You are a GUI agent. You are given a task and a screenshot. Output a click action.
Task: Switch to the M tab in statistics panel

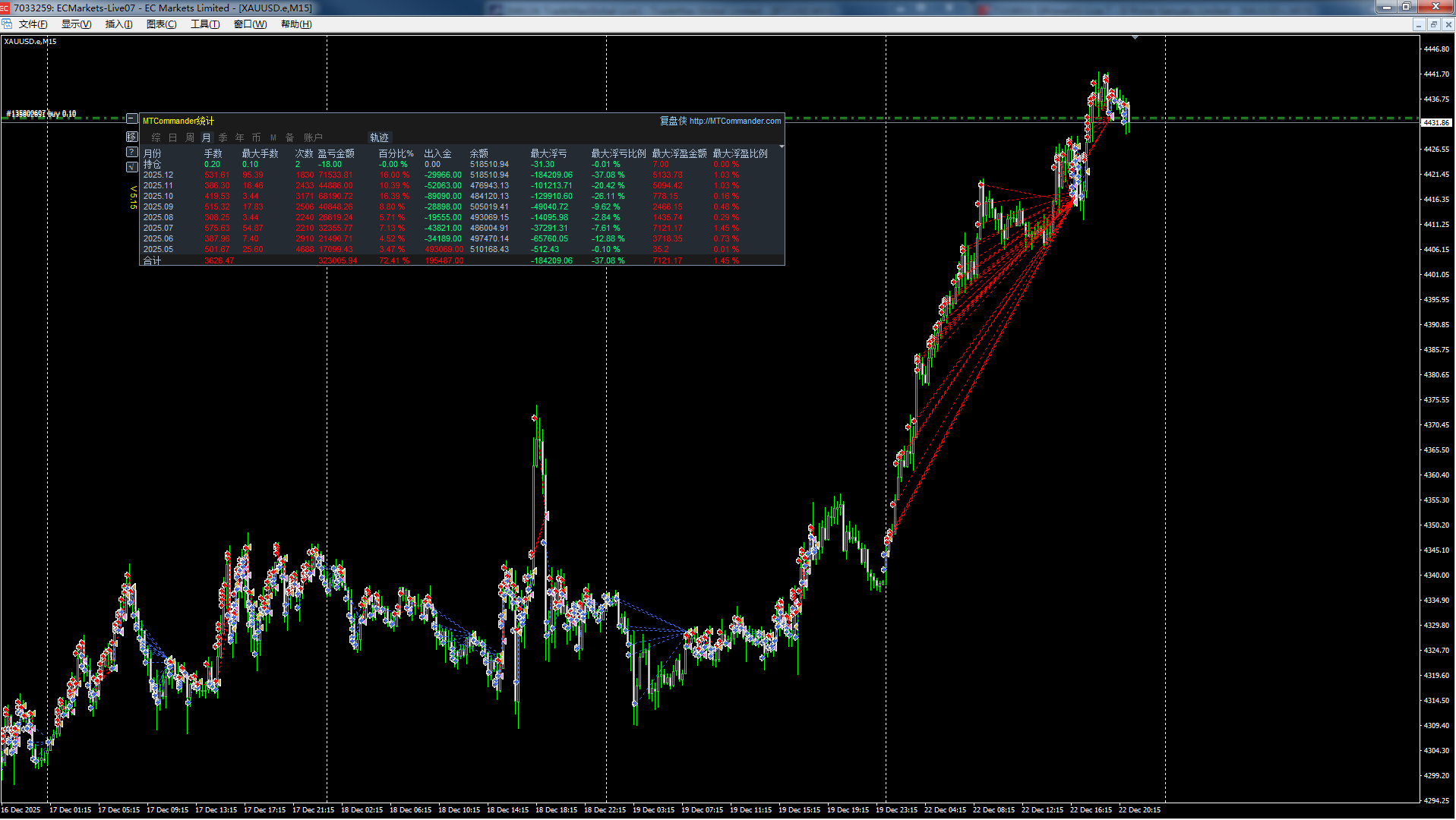point(273,137)
